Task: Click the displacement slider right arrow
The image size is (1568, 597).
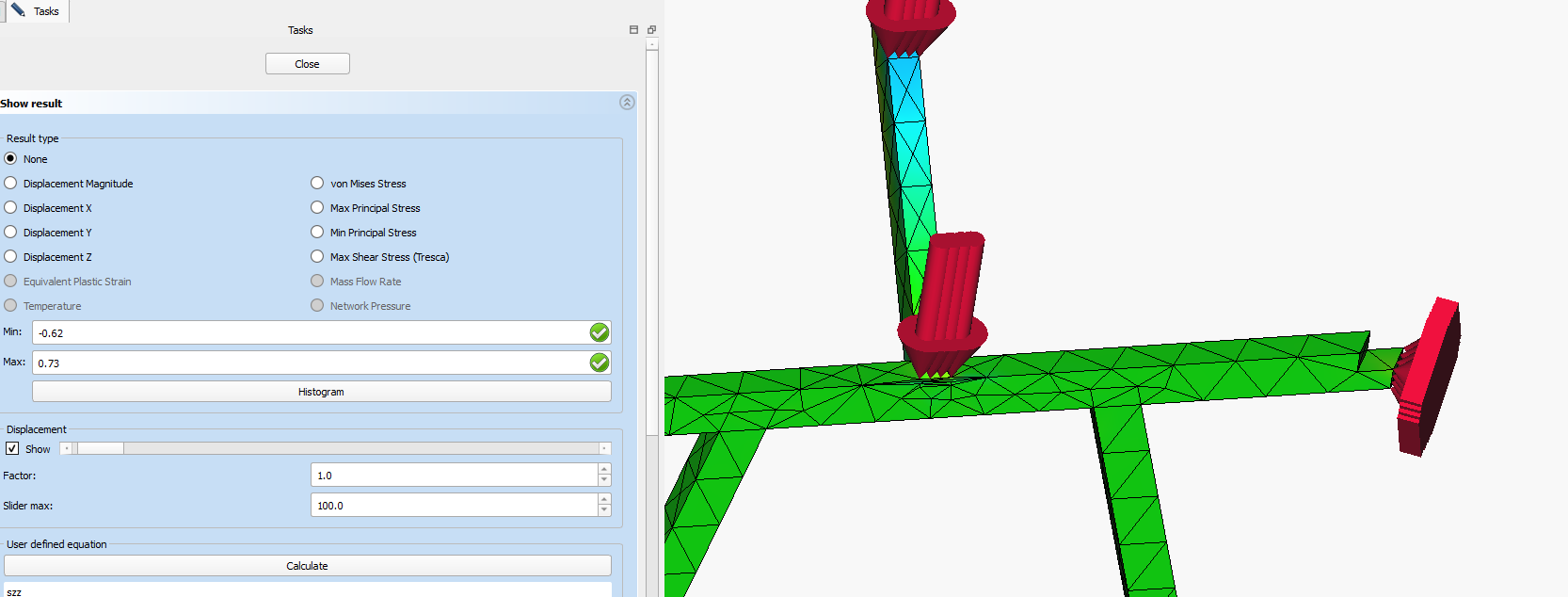Action: pyautogui.click(x=605, y=448)
